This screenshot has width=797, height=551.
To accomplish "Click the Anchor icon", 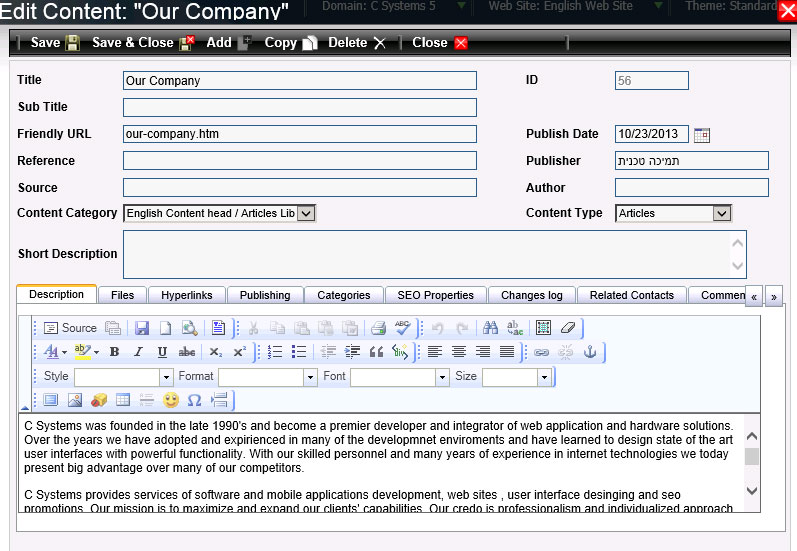I will coord(590,352).
